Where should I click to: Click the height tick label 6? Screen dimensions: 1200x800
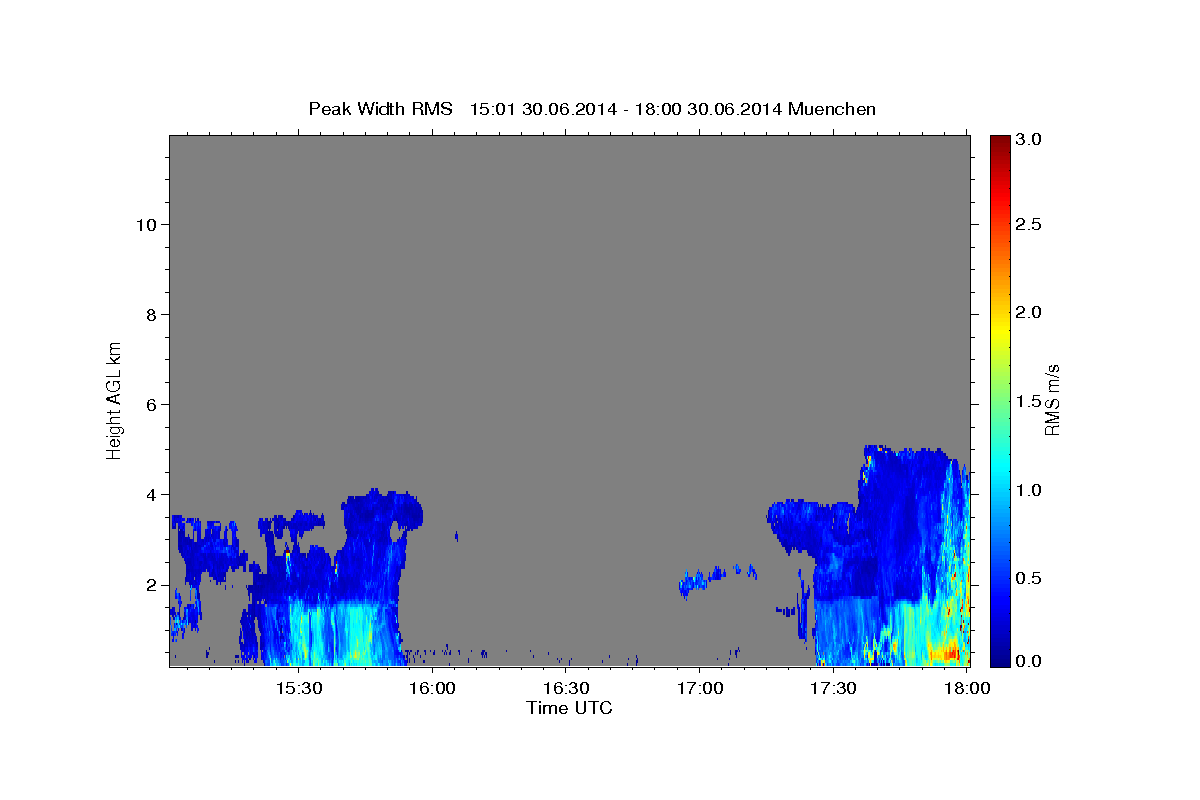tap(151, 405)
